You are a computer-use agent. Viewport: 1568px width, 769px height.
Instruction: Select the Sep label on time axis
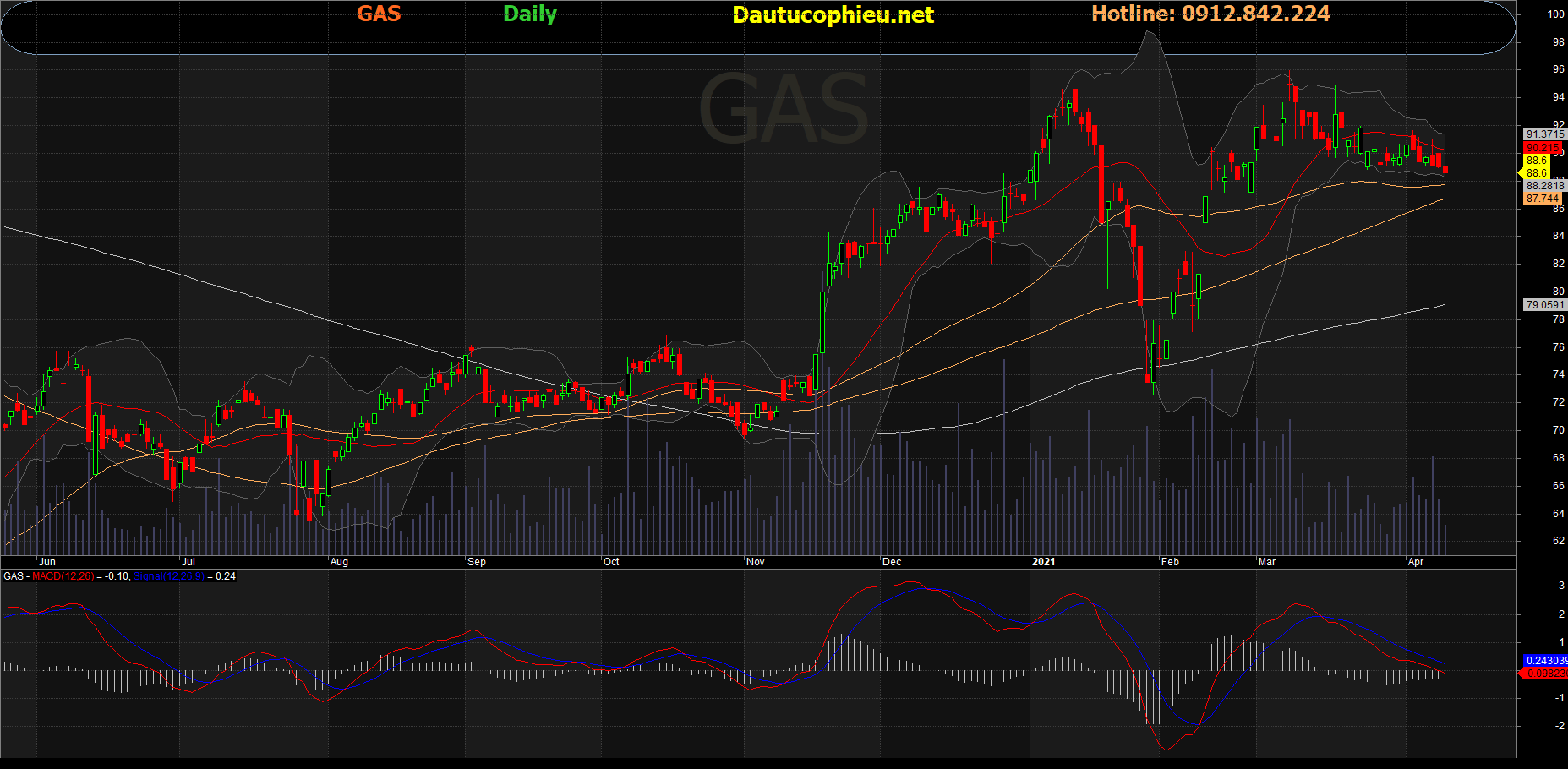pyautogui.click(x=477, y=562)
